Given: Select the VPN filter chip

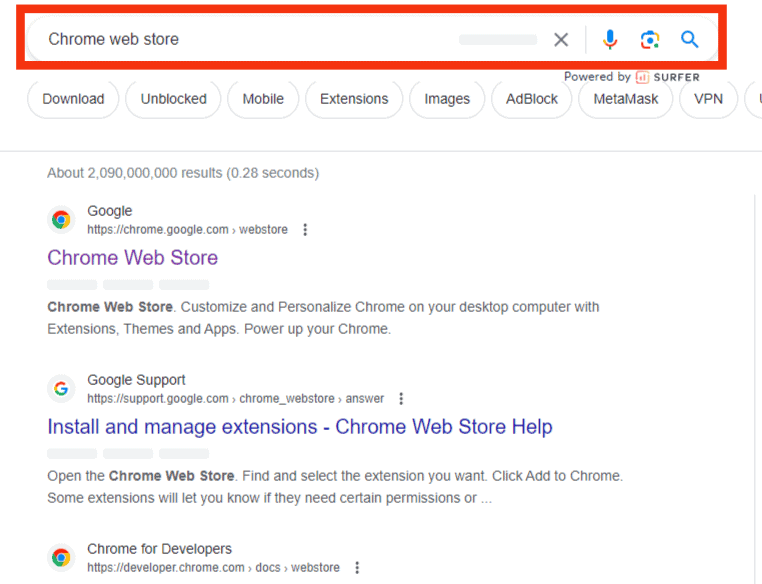Looking at the screenshot, I should (x=708, y=99).
